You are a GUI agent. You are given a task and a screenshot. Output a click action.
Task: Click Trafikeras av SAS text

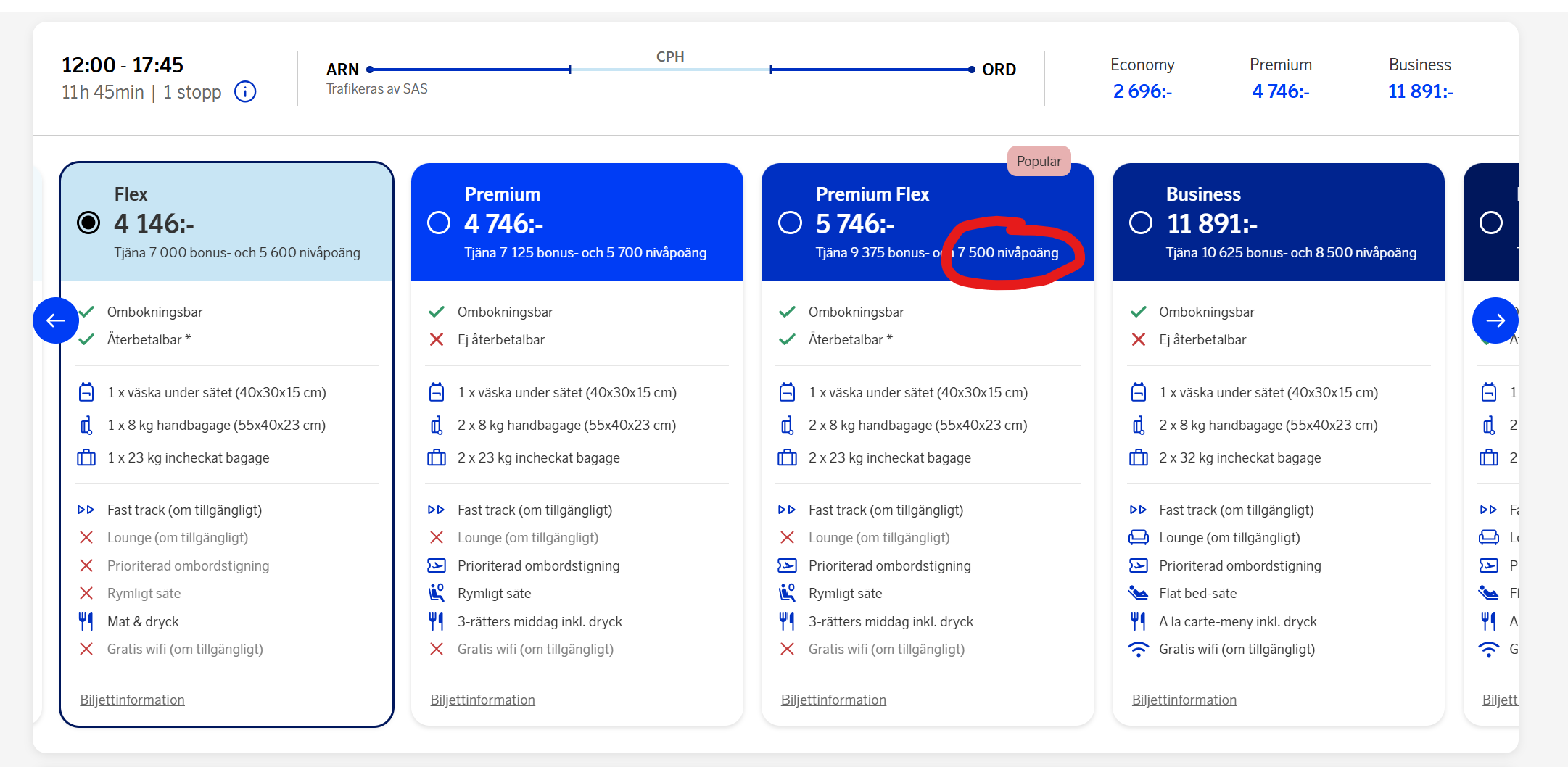tap(376, 88)
